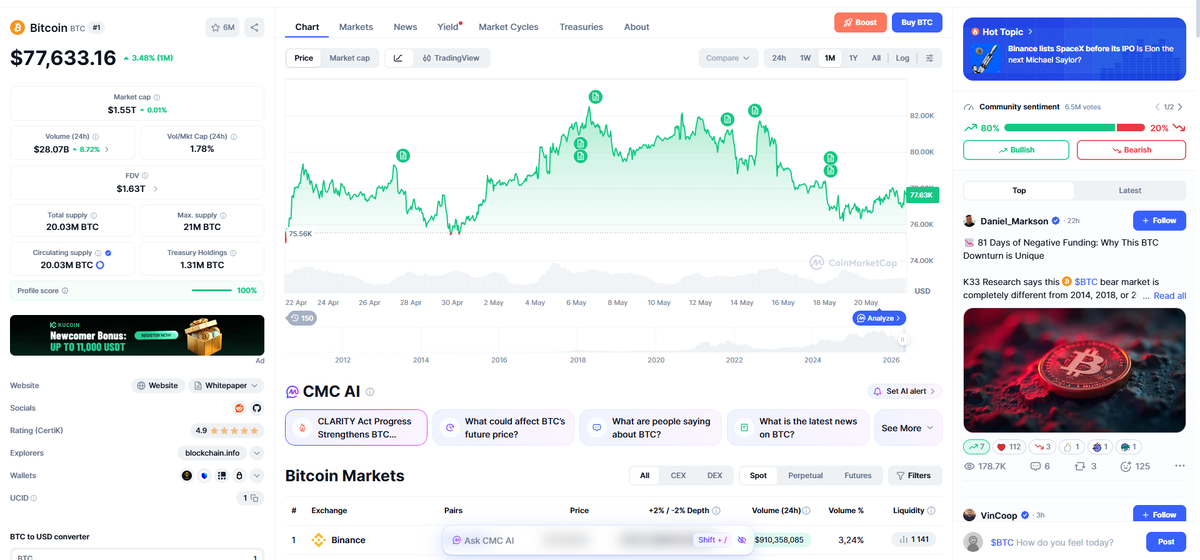Click the orange Boost button
This screenshot has height=560, width=1200.
pyautogui.click(x=860, y=22)
